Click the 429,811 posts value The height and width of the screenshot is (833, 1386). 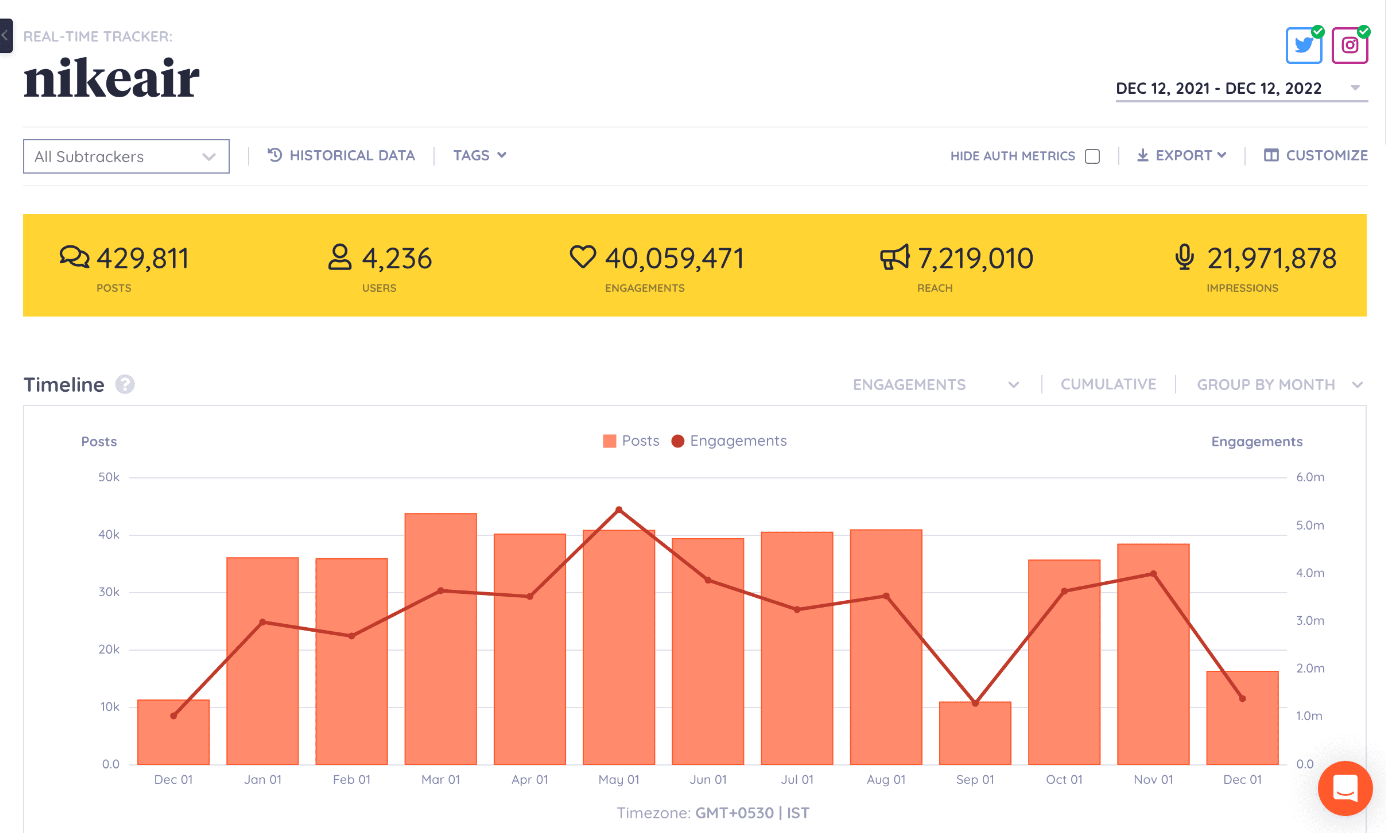(x=143, y=259)
